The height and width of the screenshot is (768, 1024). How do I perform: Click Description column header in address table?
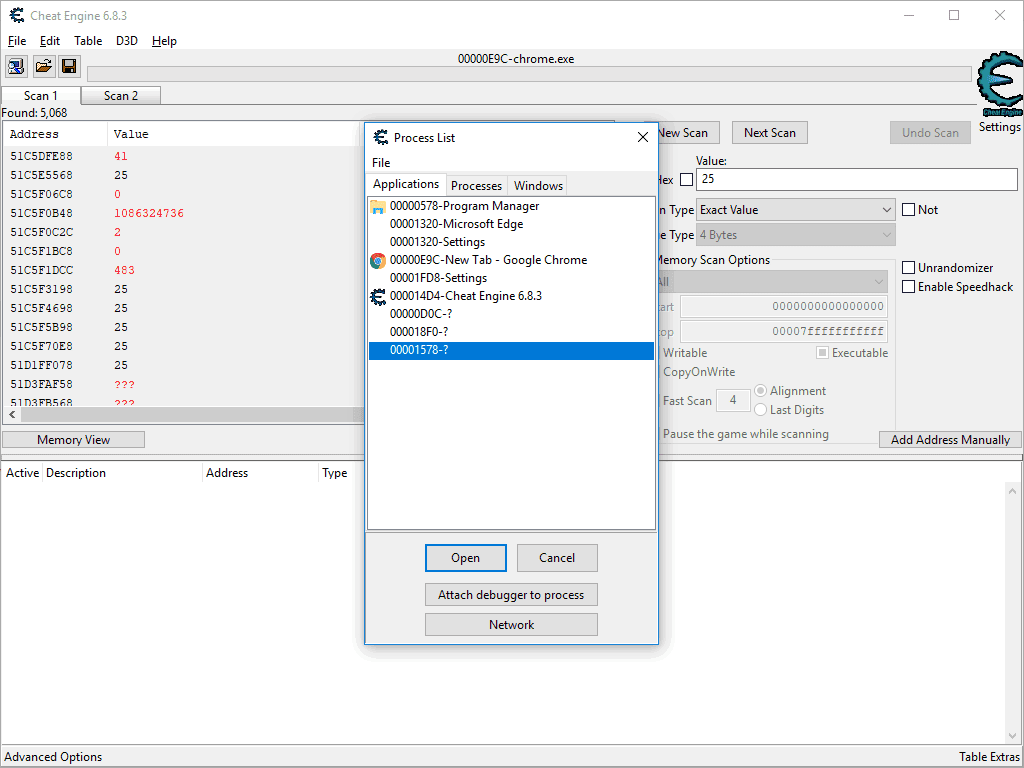point(122,473)
